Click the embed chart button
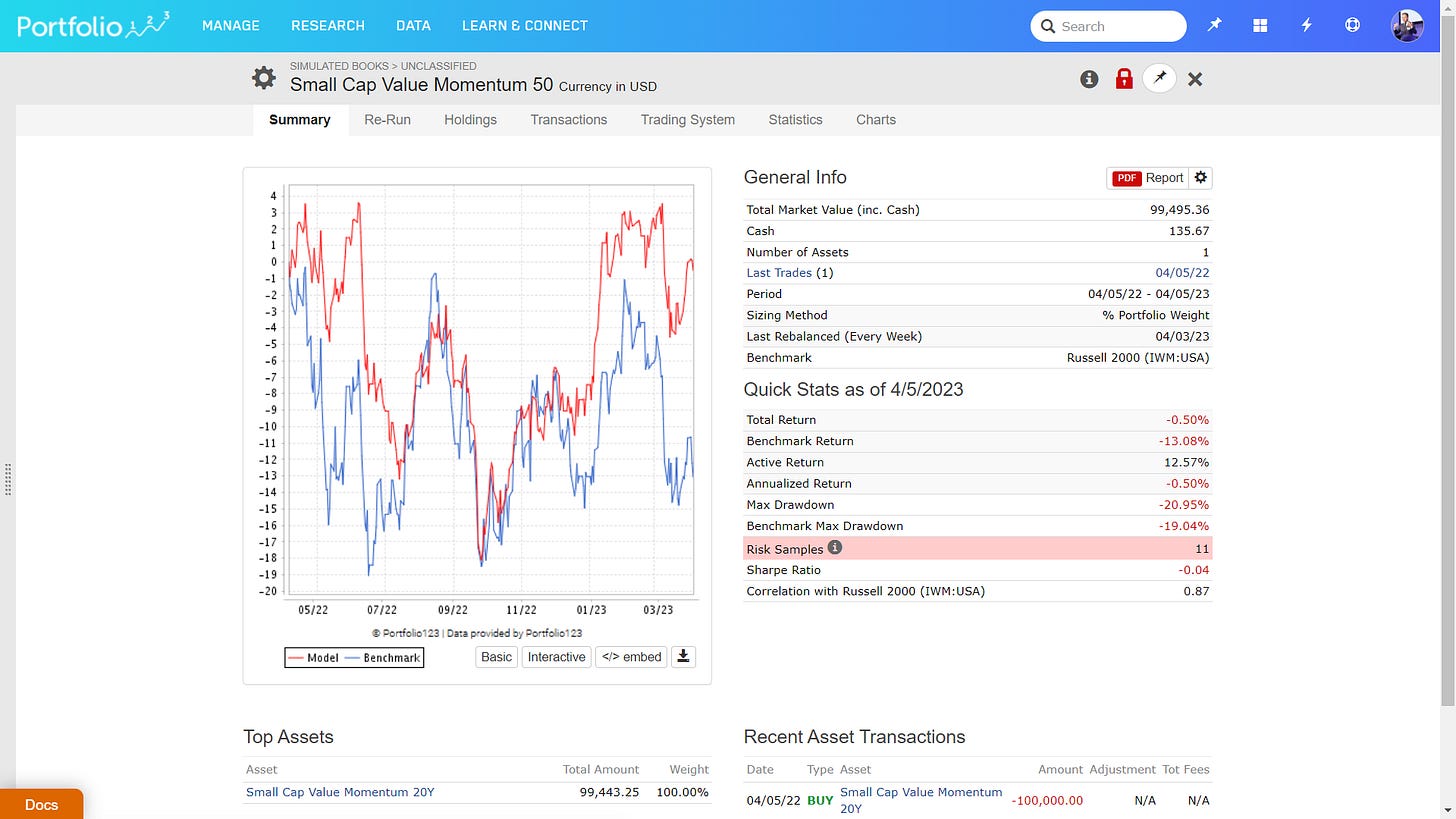Image resolution: width=1456 pixels, height=819 pixels. click(631, 657)
